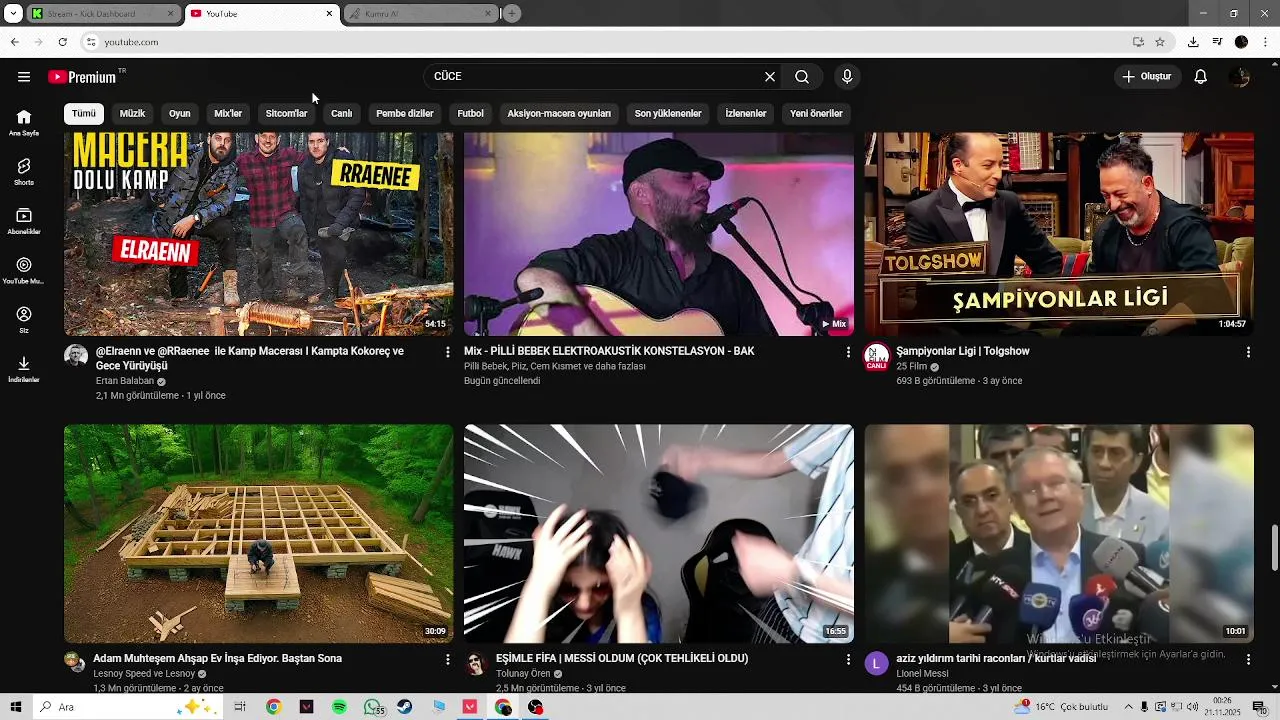
Task: Select the Pembe diziler filter chip
Action: (405, 113)
